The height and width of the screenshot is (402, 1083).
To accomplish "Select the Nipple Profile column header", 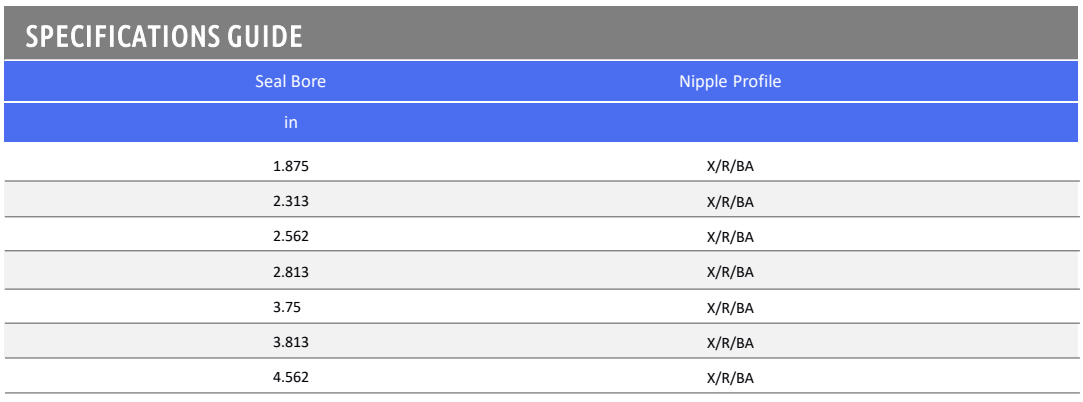I will 730,82.
